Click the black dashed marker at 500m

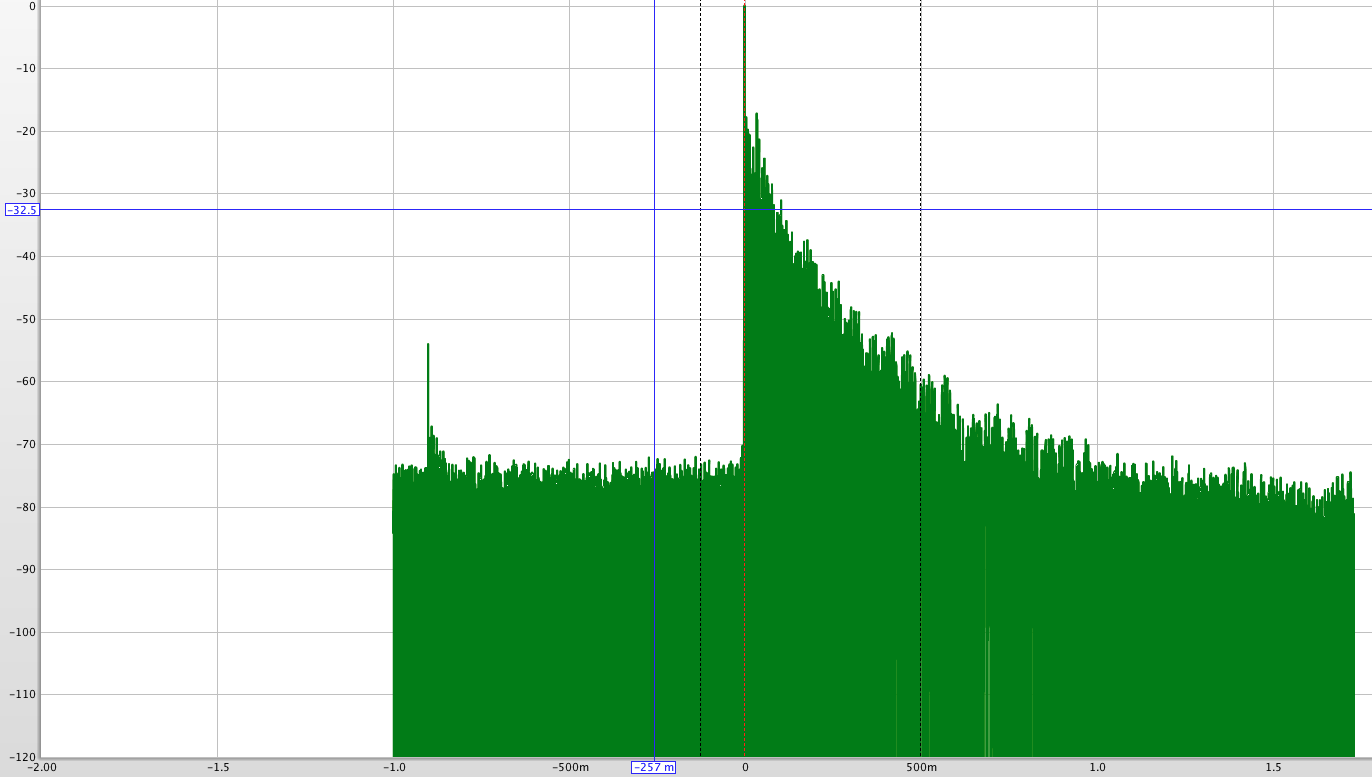(x=920, y=380)
